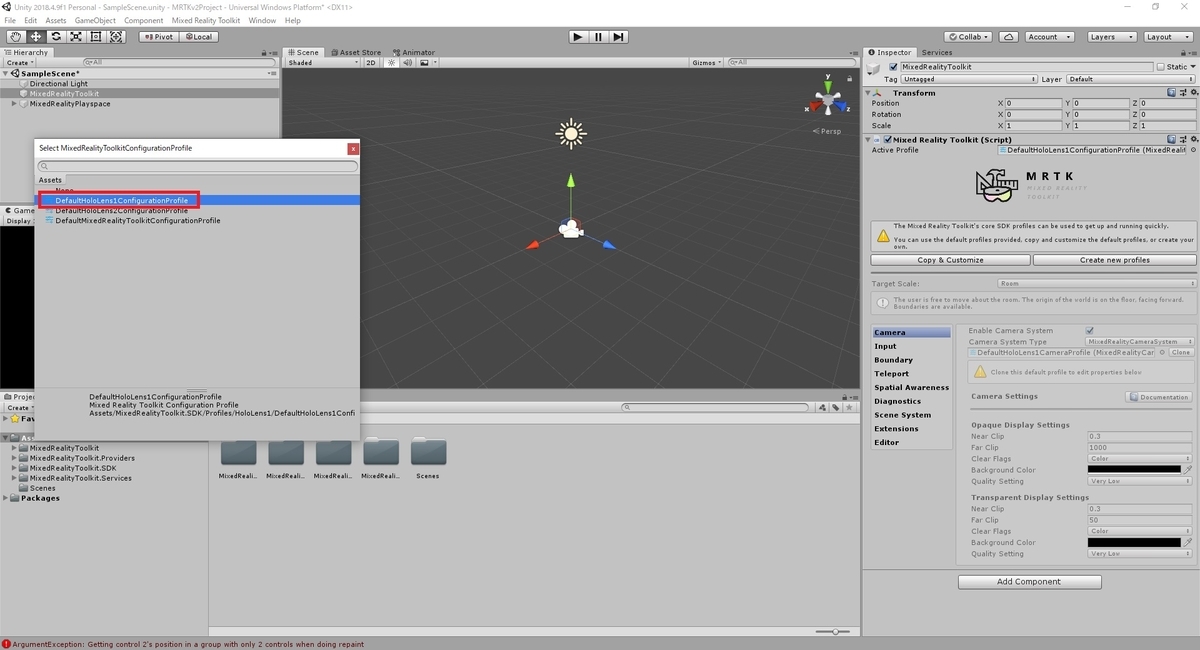Select Spatial Awareness settings tab
The image size is (1200, 650).
[x=911, y=387]
